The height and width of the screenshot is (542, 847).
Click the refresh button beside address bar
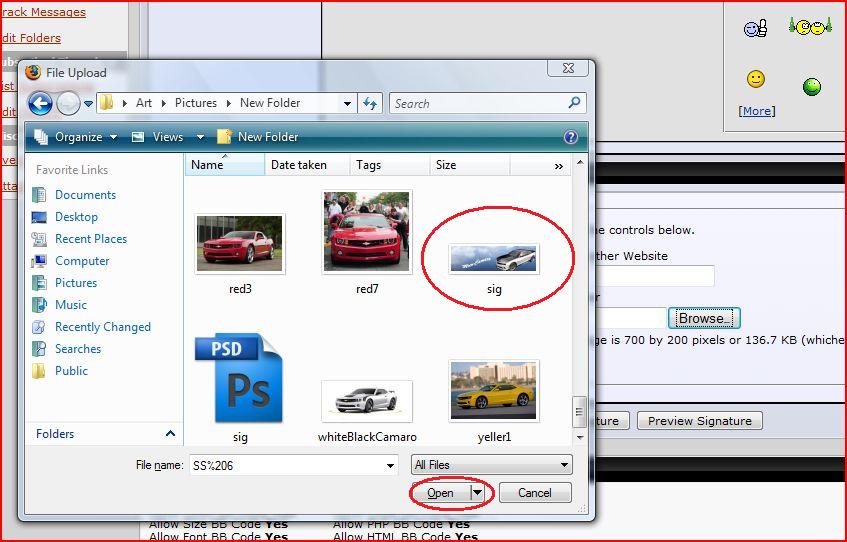click(371, 103)
